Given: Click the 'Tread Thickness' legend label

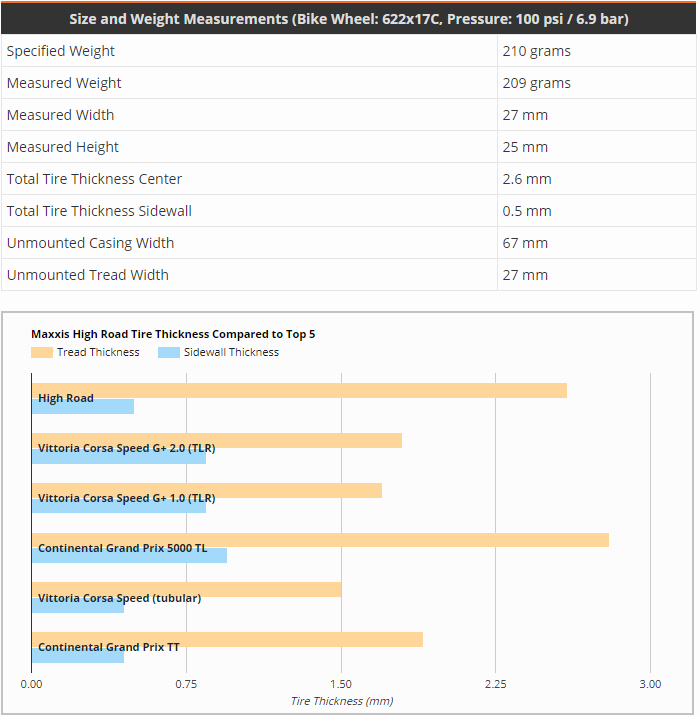Looking at the screenshot, I should pos(98,353).
